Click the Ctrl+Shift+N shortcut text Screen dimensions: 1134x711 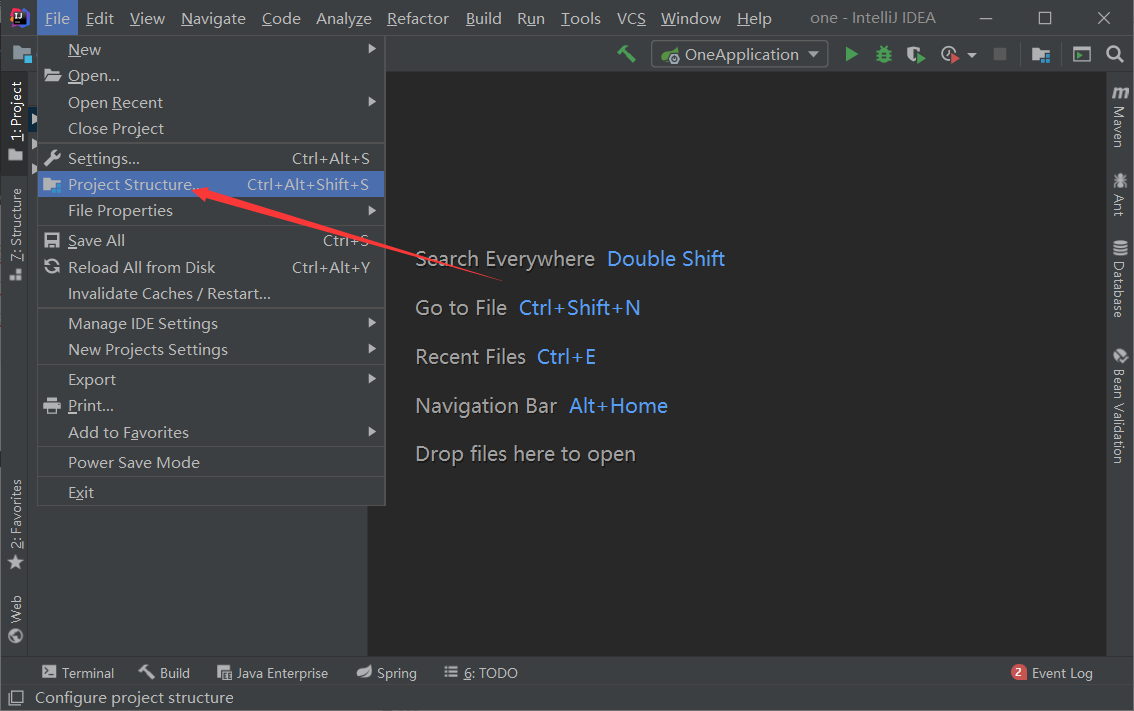pyautogui.click(x=579, y=308)
